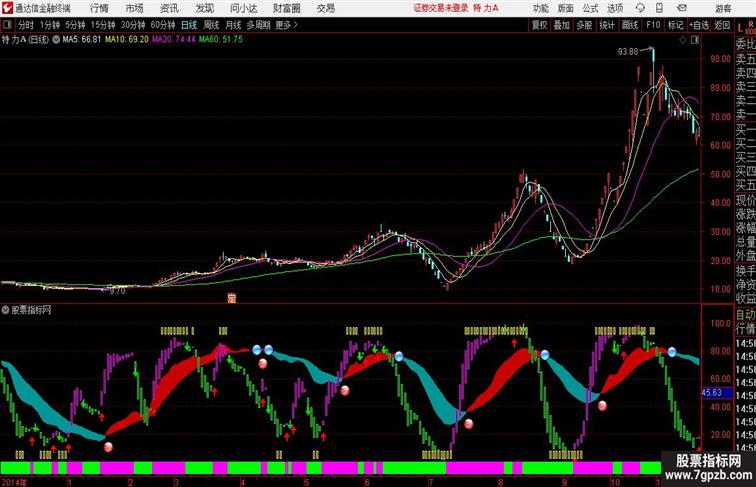Toggle the panel layout icon before 分时

(x=7, y=25)
